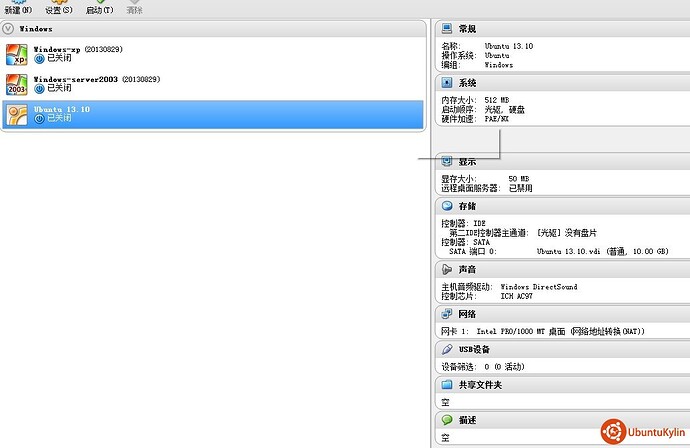Viewport: 690px width, 448px height.
Task: Click the 网络 section icon
Action: (447, 314)
